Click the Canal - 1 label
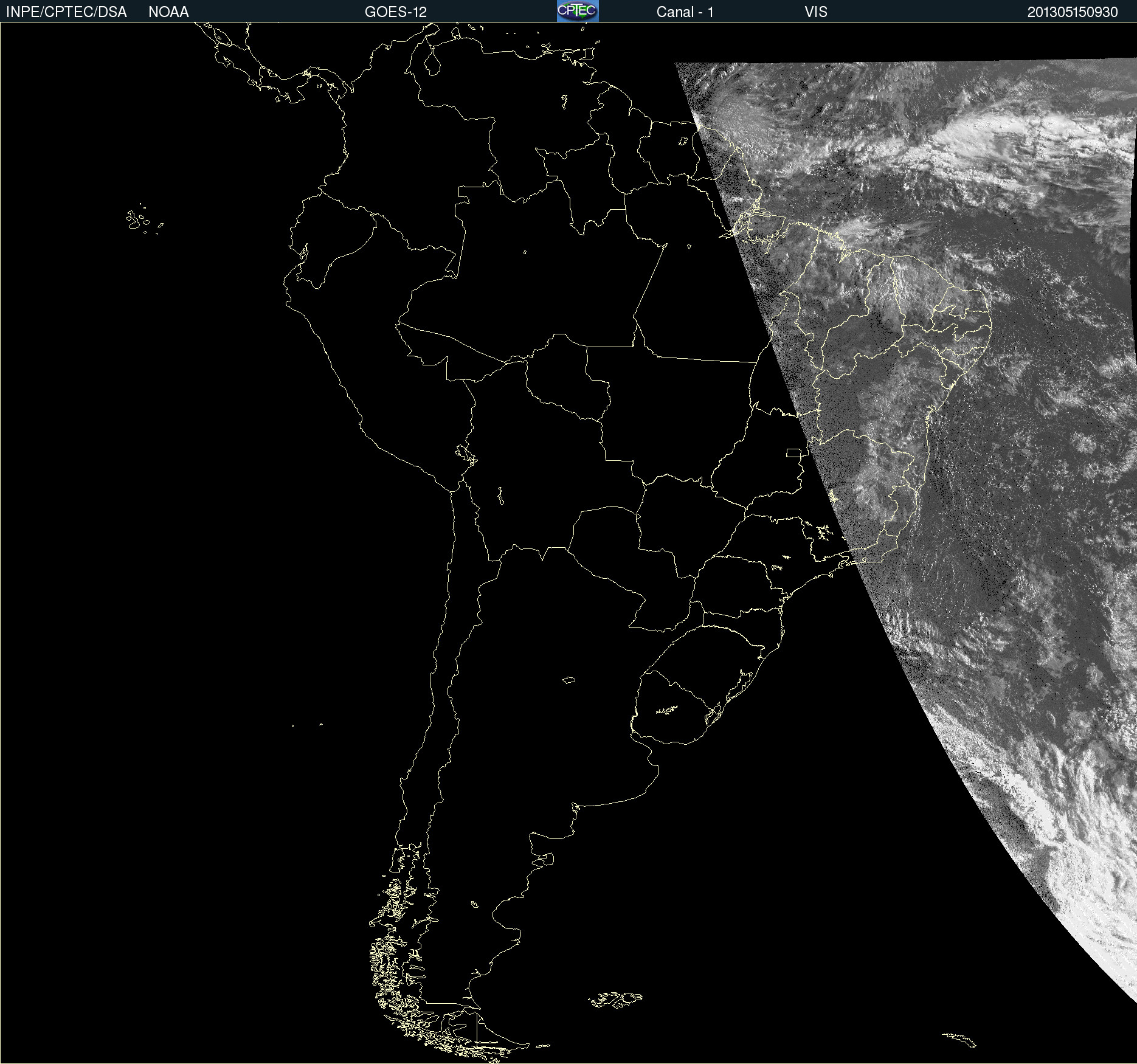Viewport: 1137px width, 1064px height. pos(685,12)
